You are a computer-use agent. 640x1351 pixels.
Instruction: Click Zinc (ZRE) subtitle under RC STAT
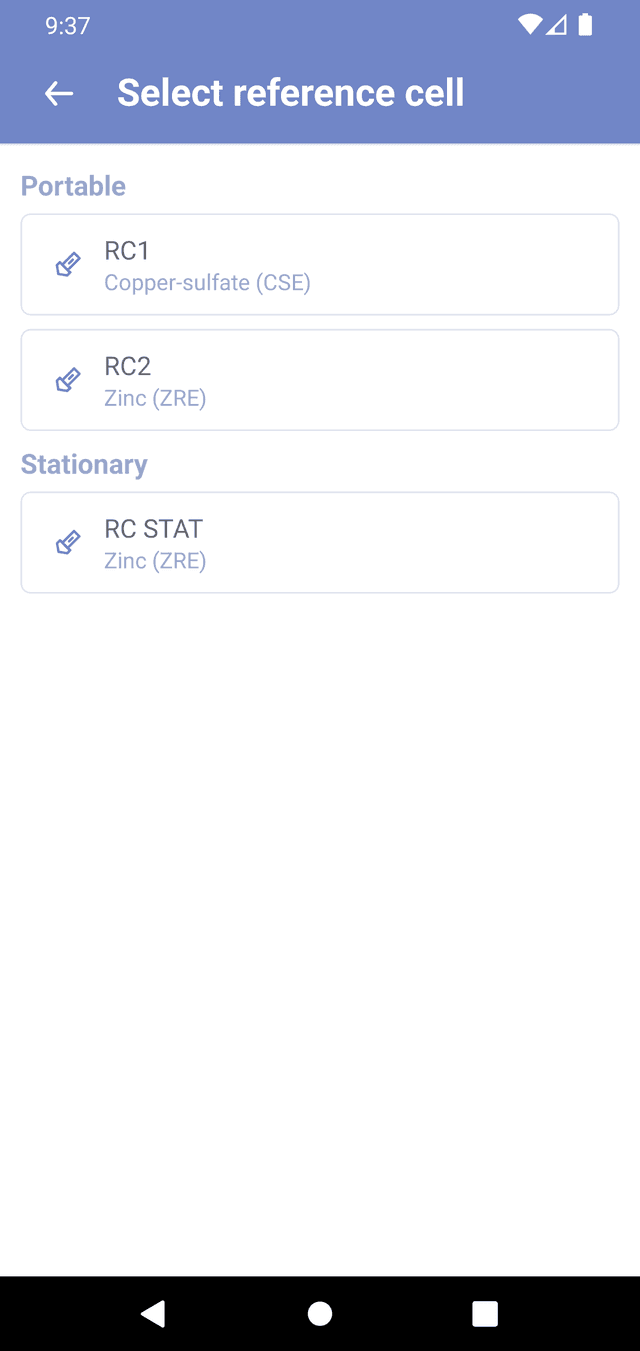tap(155, 561)
